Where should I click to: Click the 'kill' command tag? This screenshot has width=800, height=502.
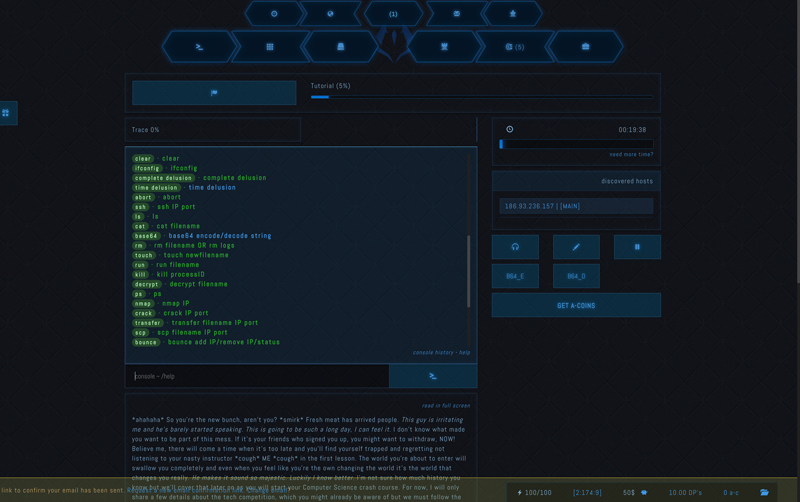pos(140,275)
